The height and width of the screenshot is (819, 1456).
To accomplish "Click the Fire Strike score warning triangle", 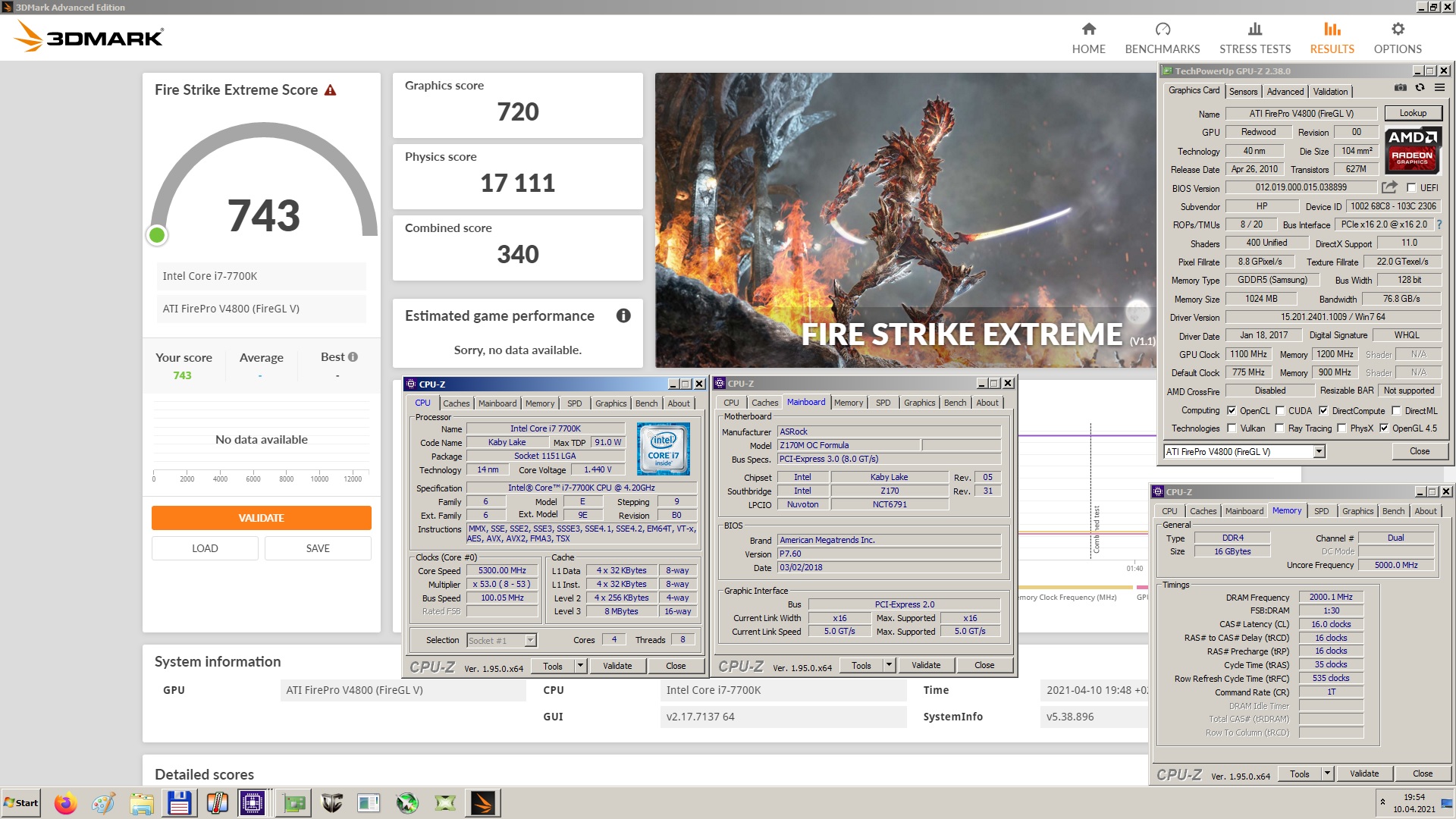I will [x=330, y=90].
